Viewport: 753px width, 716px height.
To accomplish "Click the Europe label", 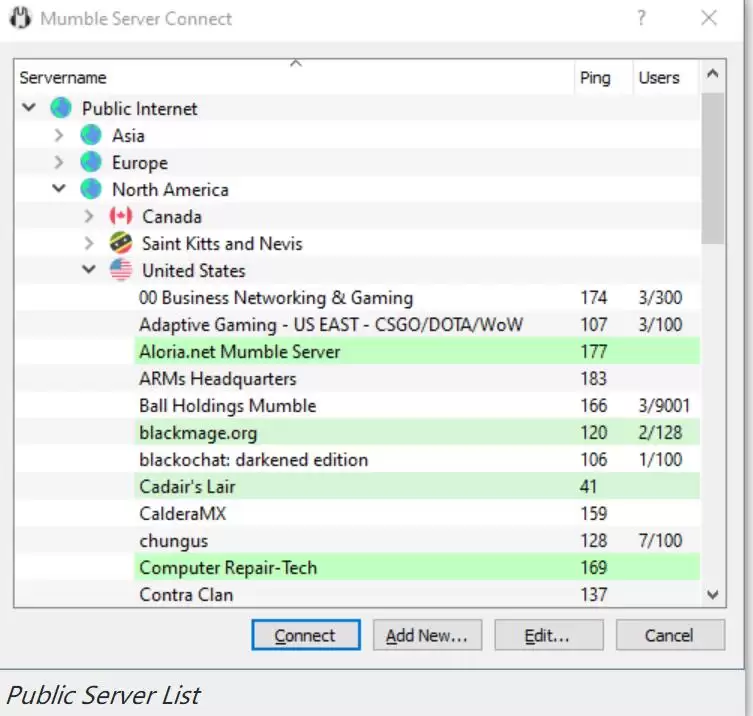I will point(140,163).
